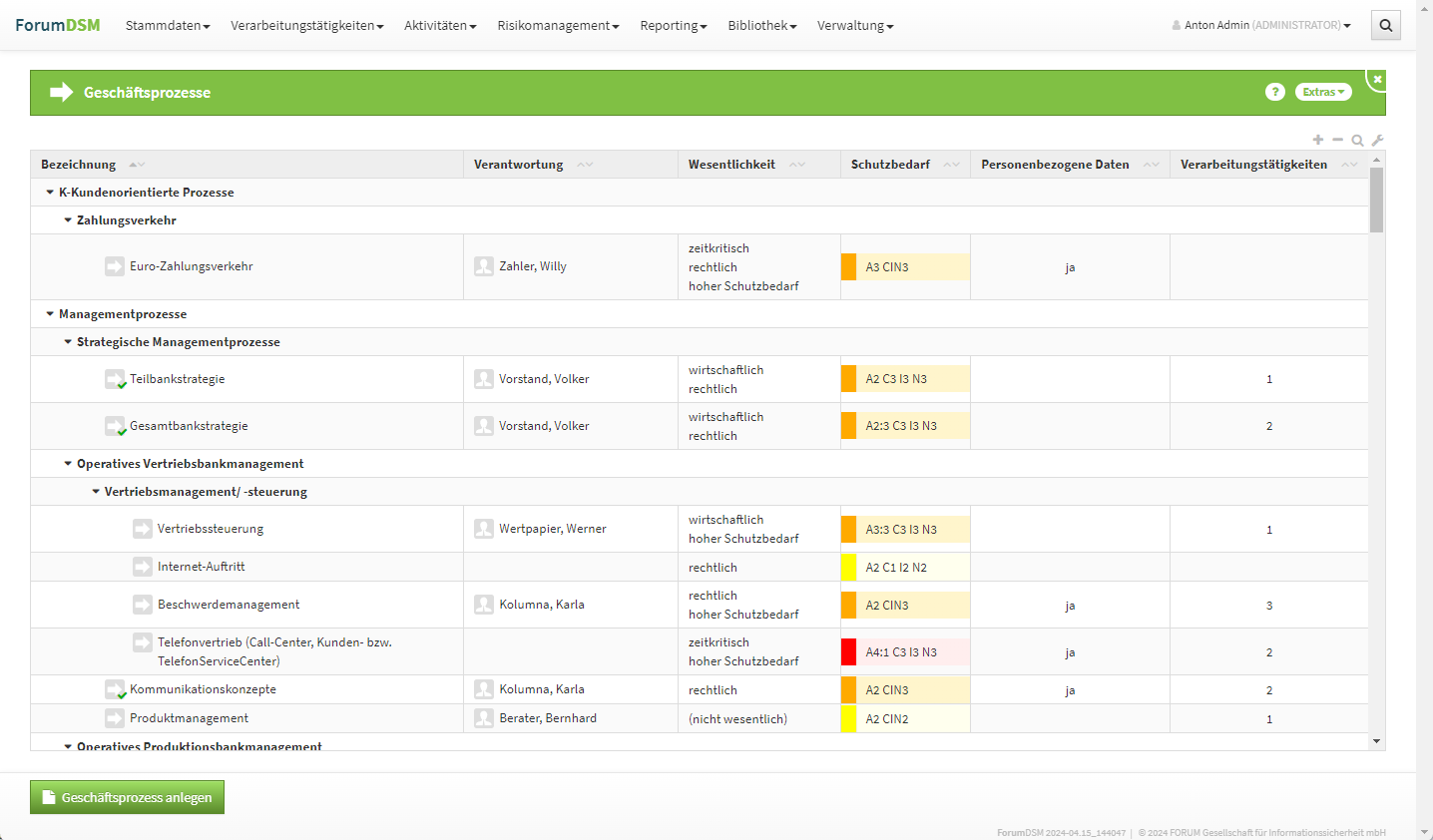Click the red Schutzbedarf swatch for Telefonvertrieb
This screenshot has width=1433, height=840.
pos(848,652)
